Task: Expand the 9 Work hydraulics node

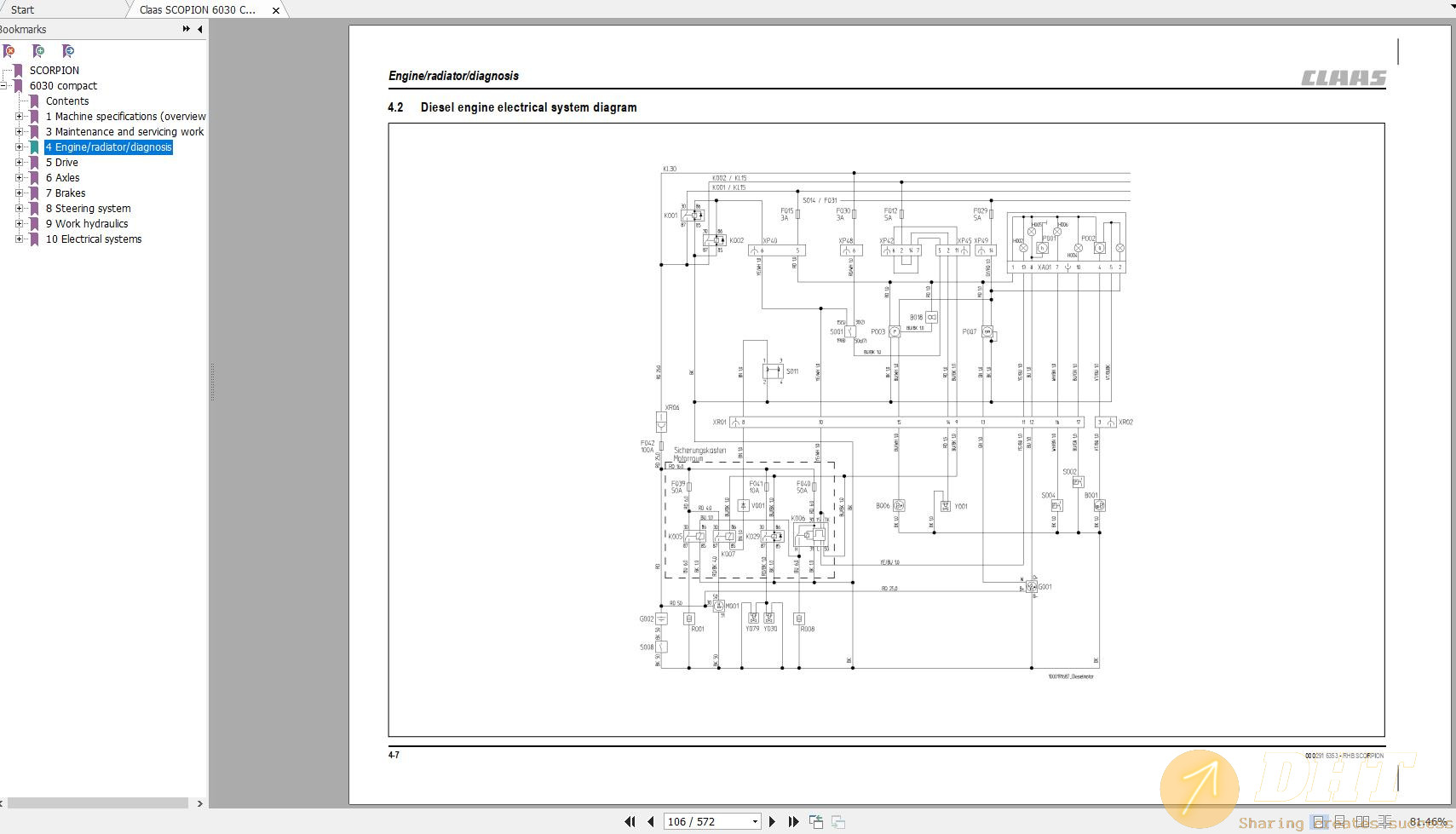Action: coord(20,224)
